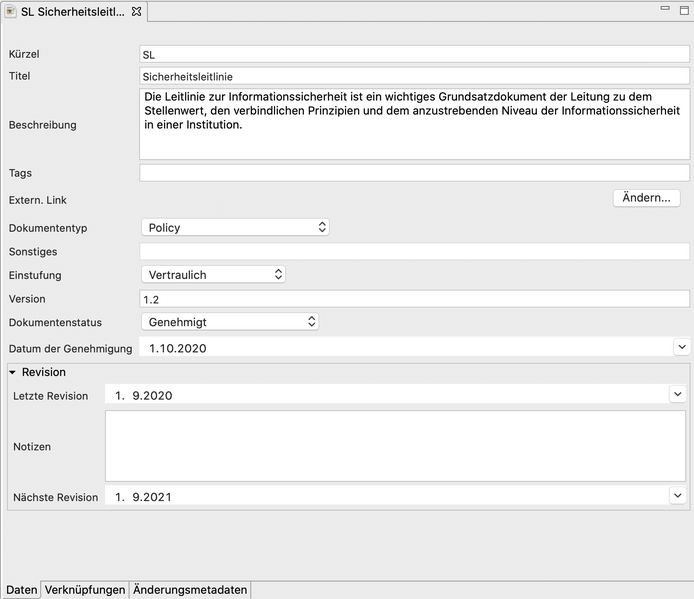Open the Dokumentenstatus dropdown showing Genehmigt
Screen dimensions: 694x599
[230, 322]
